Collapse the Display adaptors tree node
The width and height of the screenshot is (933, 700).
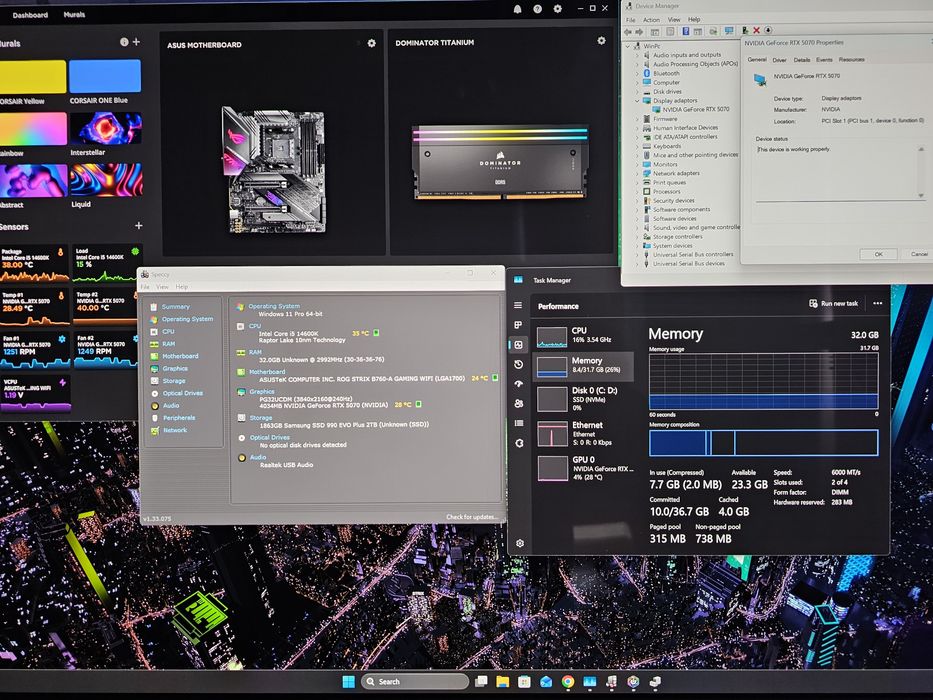point(637,101)
